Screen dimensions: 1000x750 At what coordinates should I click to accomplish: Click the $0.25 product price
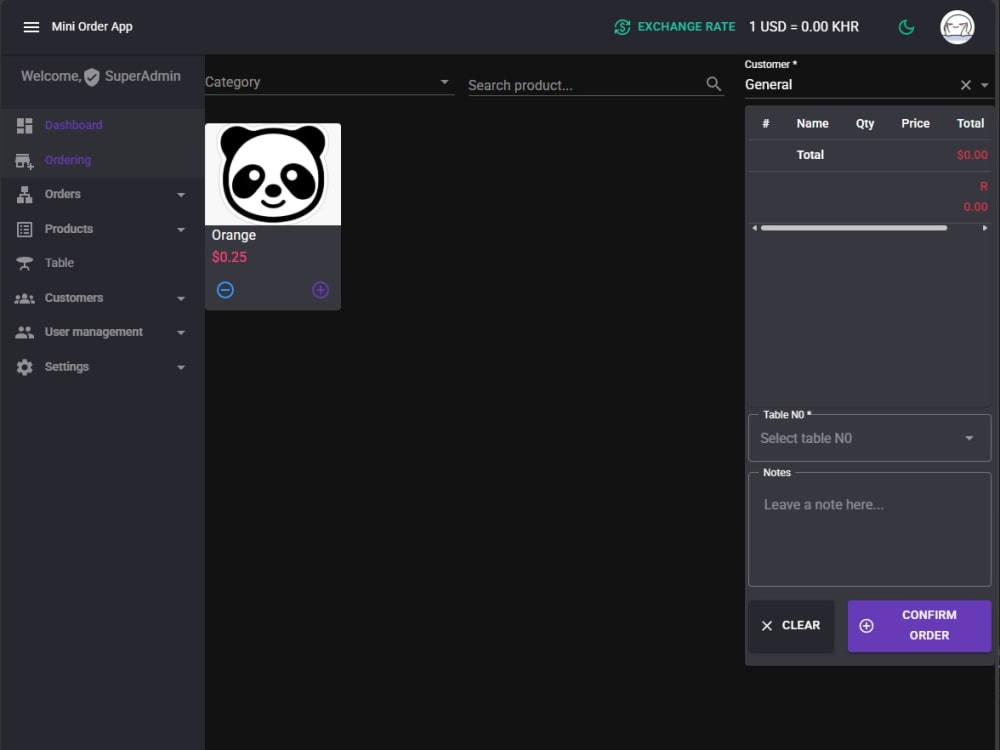point(230,257)
